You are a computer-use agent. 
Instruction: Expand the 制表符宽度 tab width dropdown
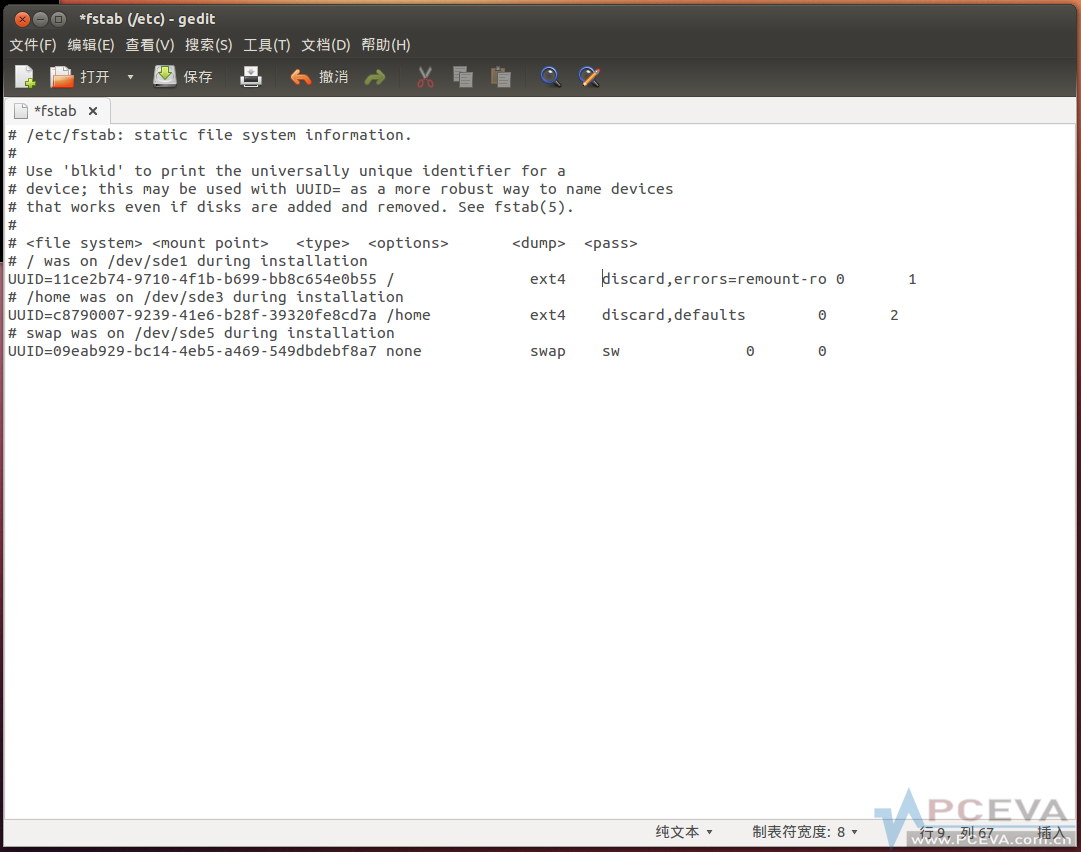click(805, 832)
